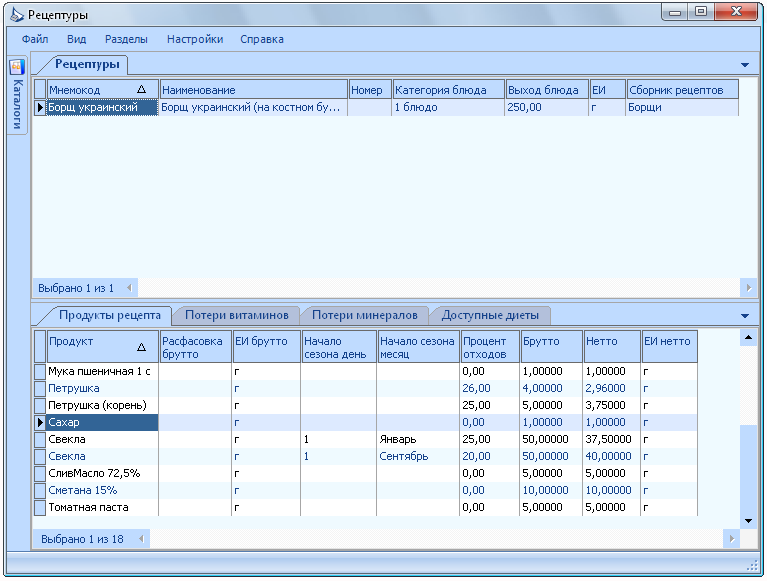767x581 pixels.
Task: Sort recipes by Мнемокод column
Action: (x=103, y=89)
